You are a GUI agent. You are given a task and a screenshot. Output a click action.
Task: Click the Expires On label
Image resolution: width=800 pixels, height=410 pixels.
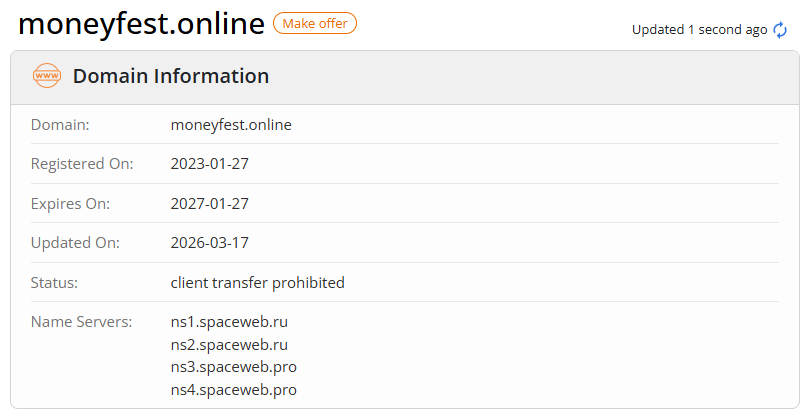pos(70,204)
